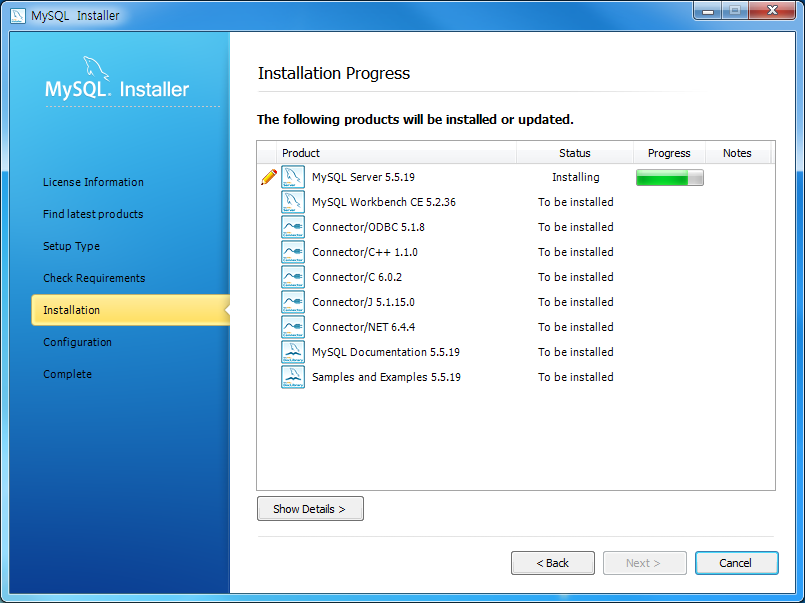Open the Complete step in sidebar

pos(67,374)
